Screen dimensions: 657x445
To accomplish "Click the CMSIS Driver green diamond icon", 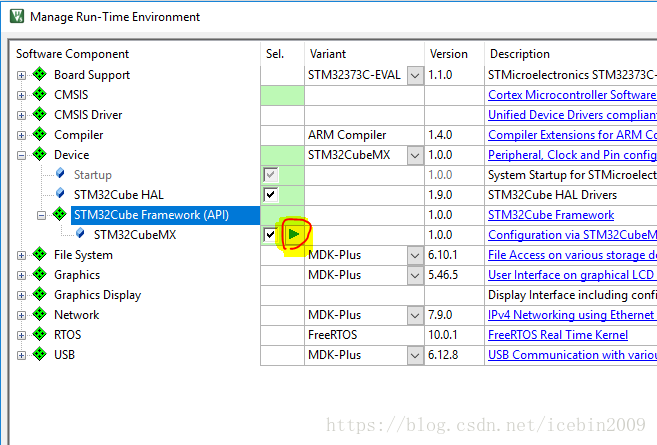I will (x=40, y=114).
